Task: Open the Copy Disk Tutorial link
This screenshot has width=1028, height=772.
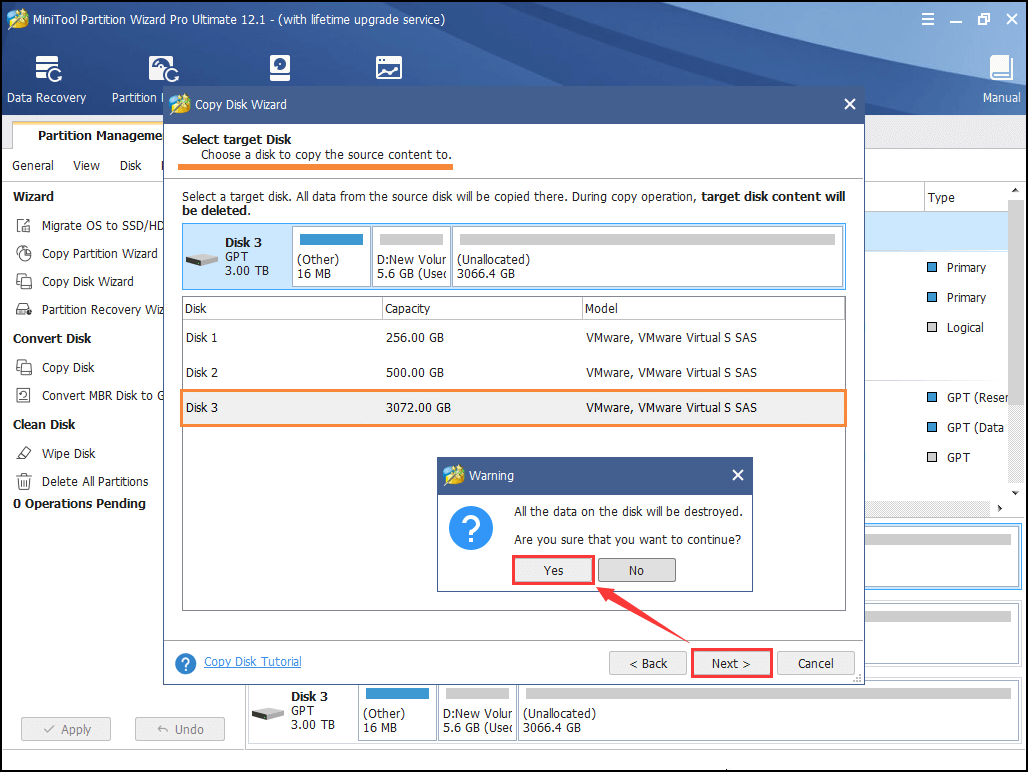Action: (x=252, y=661)
